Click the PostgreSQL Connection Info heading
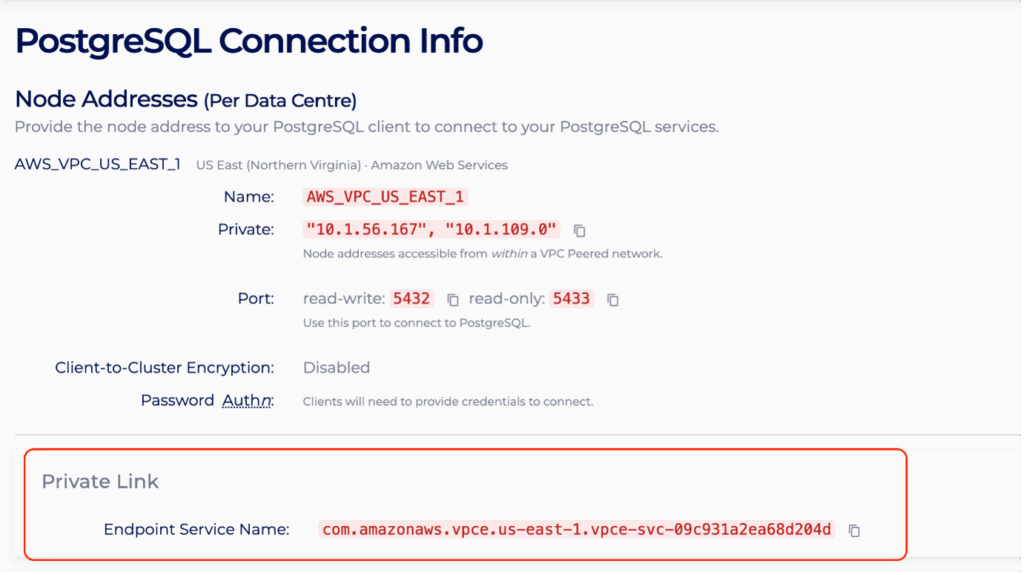1024x575 pixels. (x=249, y=41)
